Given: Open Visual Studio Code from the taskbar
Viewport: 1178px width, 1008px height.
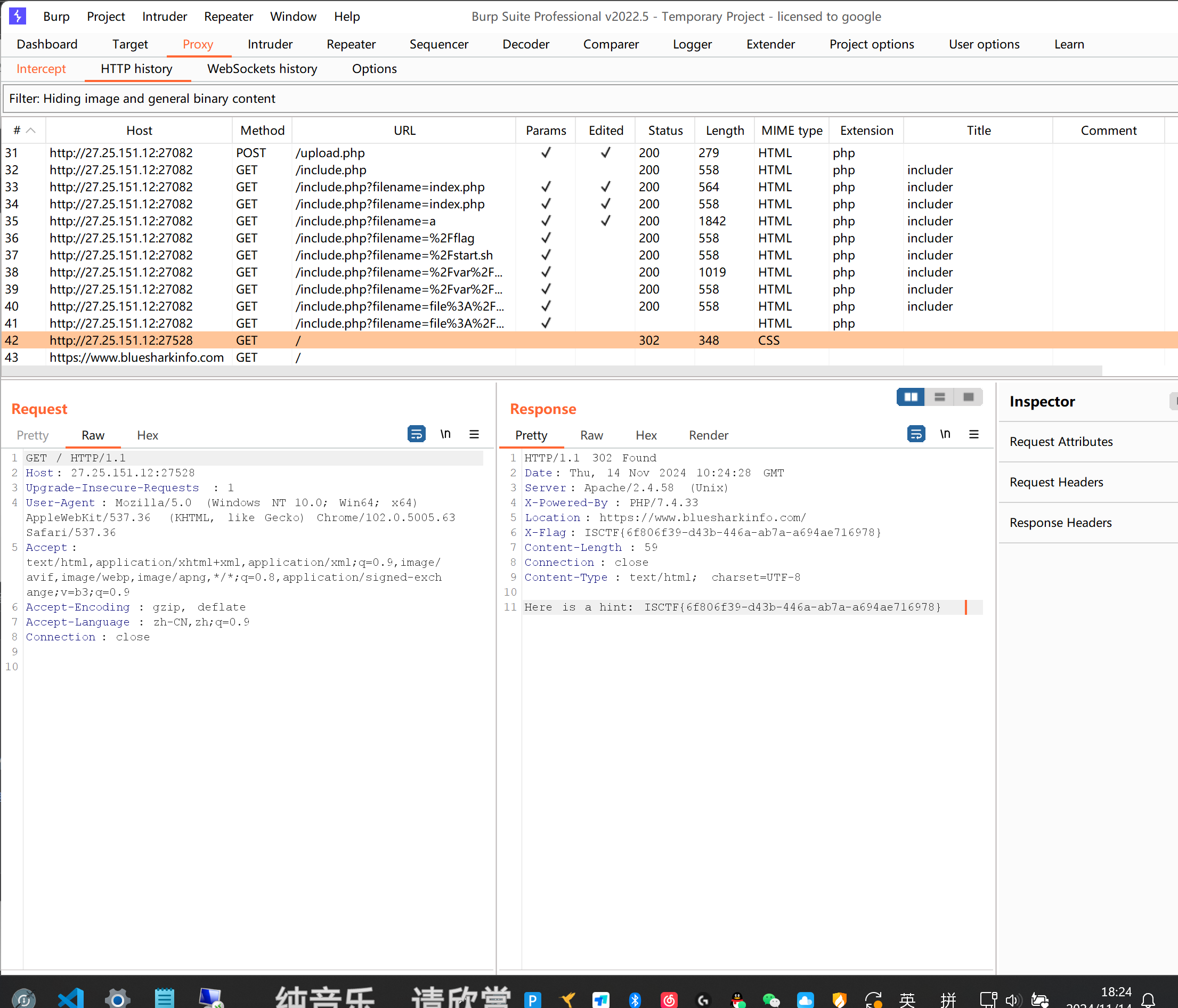Looking at the screenshot, I should 70,998.
